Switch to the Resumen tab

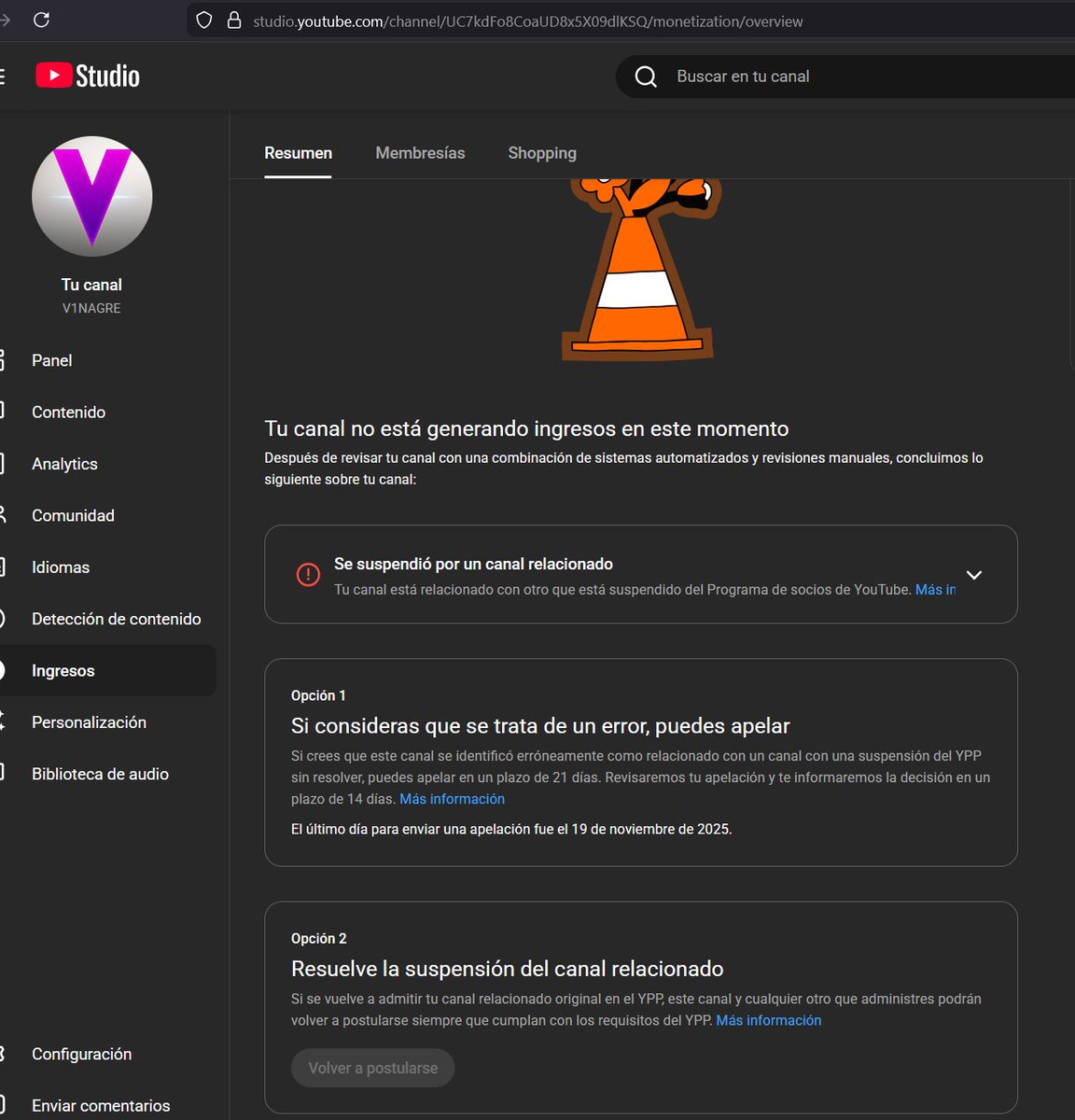(x=298, y=153)
